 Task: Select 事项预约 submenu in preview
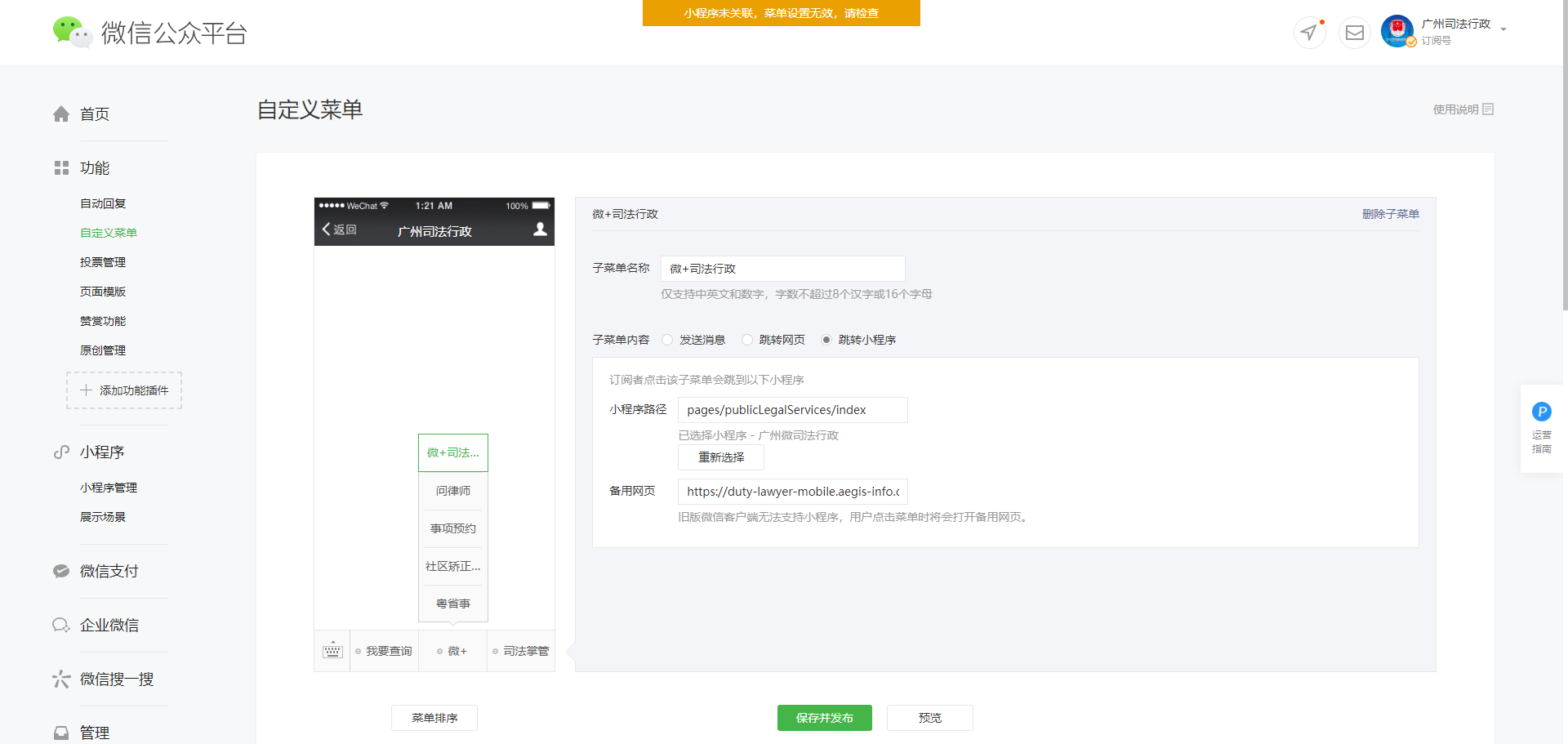pos(453,528)
